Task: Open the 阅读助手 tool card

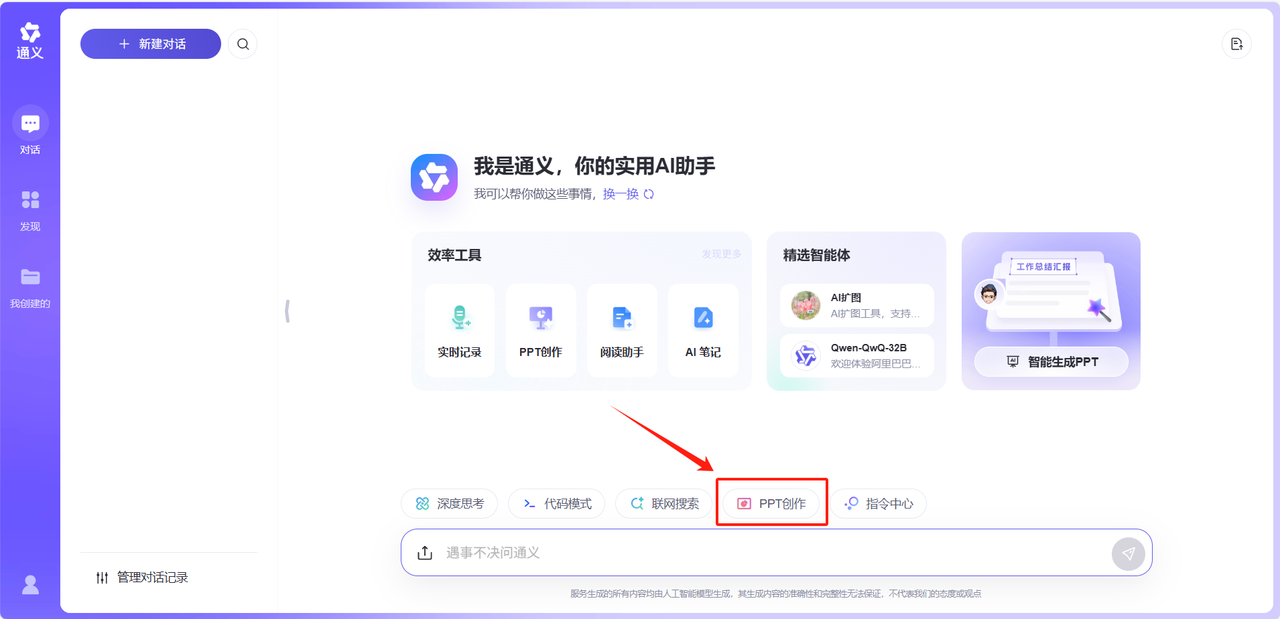Action: [622, 330]
